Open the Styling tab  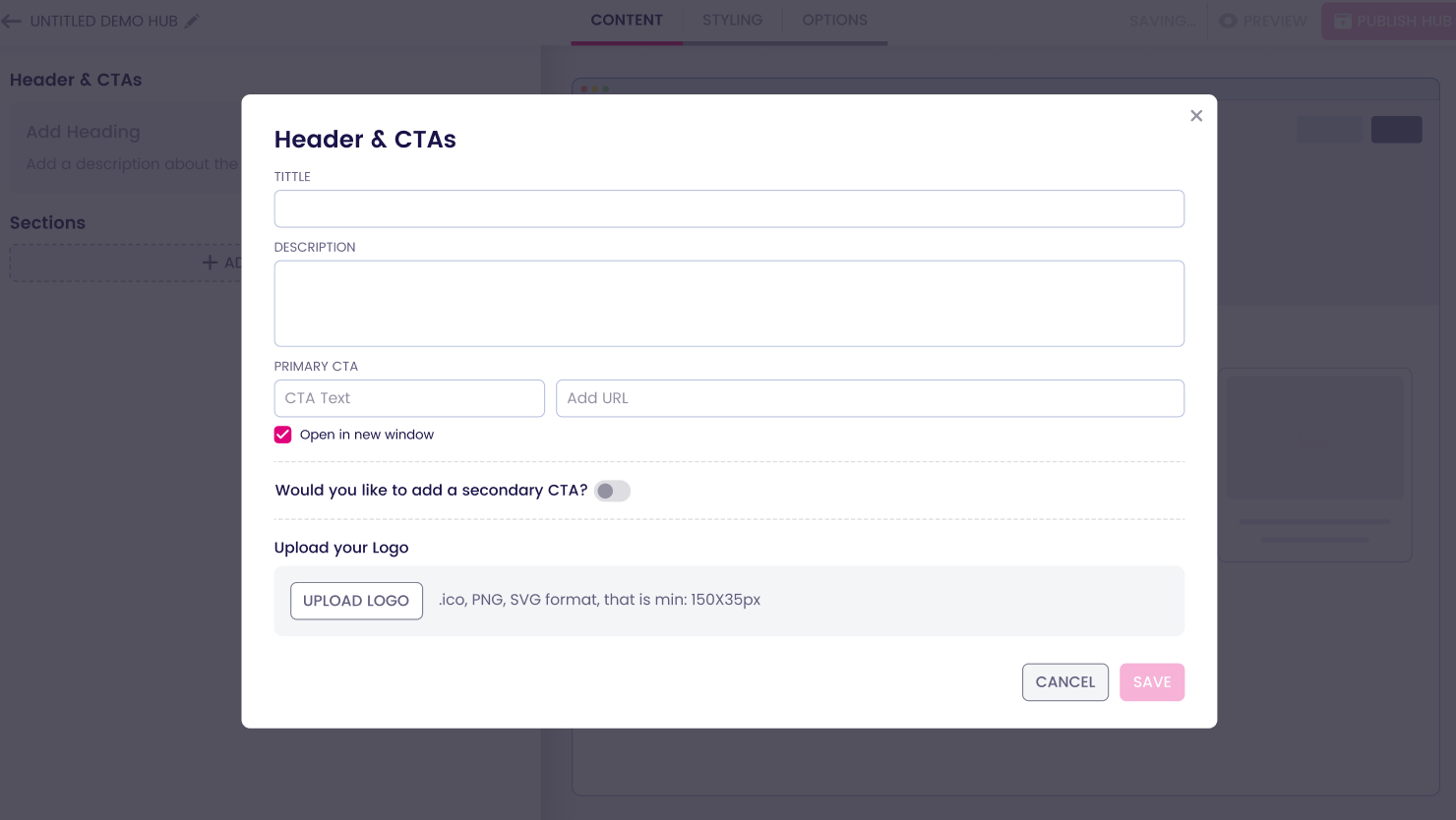(732, 21)
